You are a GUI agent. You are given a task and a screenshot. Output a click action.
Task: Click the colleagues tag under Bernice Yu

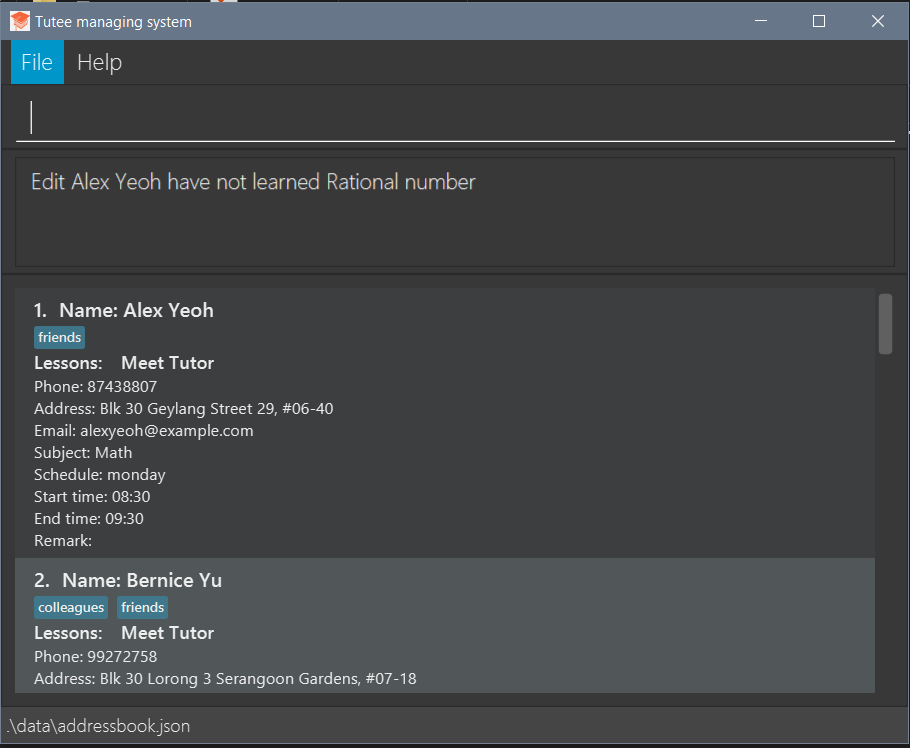pos(71,608)
